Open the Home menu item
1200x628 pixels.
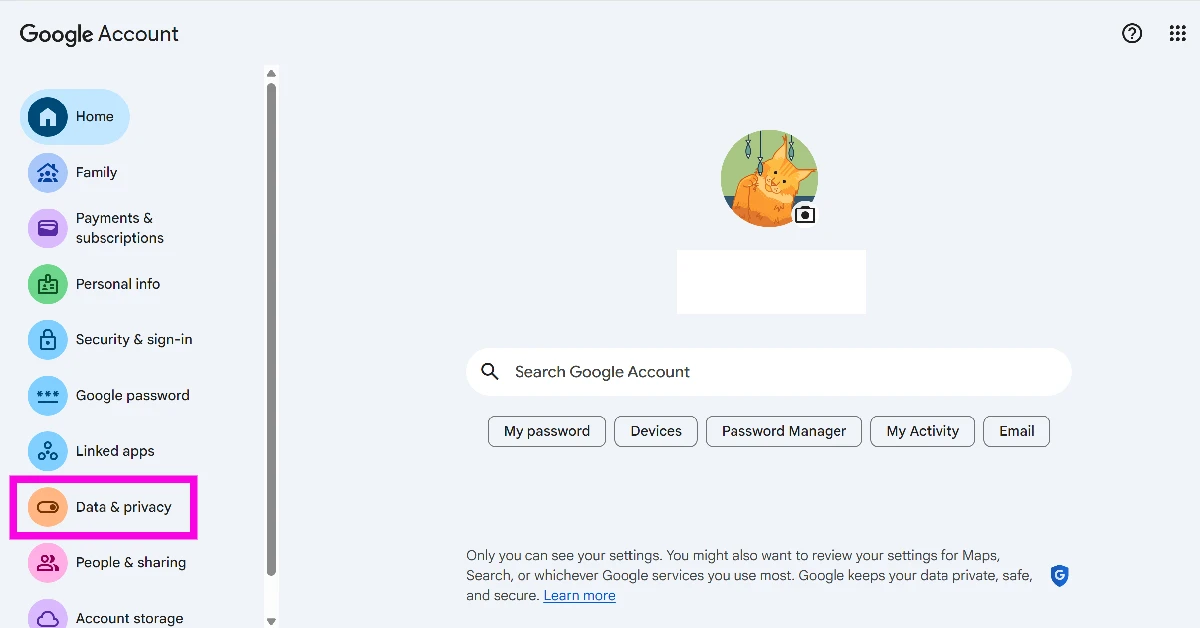(75, 117)
